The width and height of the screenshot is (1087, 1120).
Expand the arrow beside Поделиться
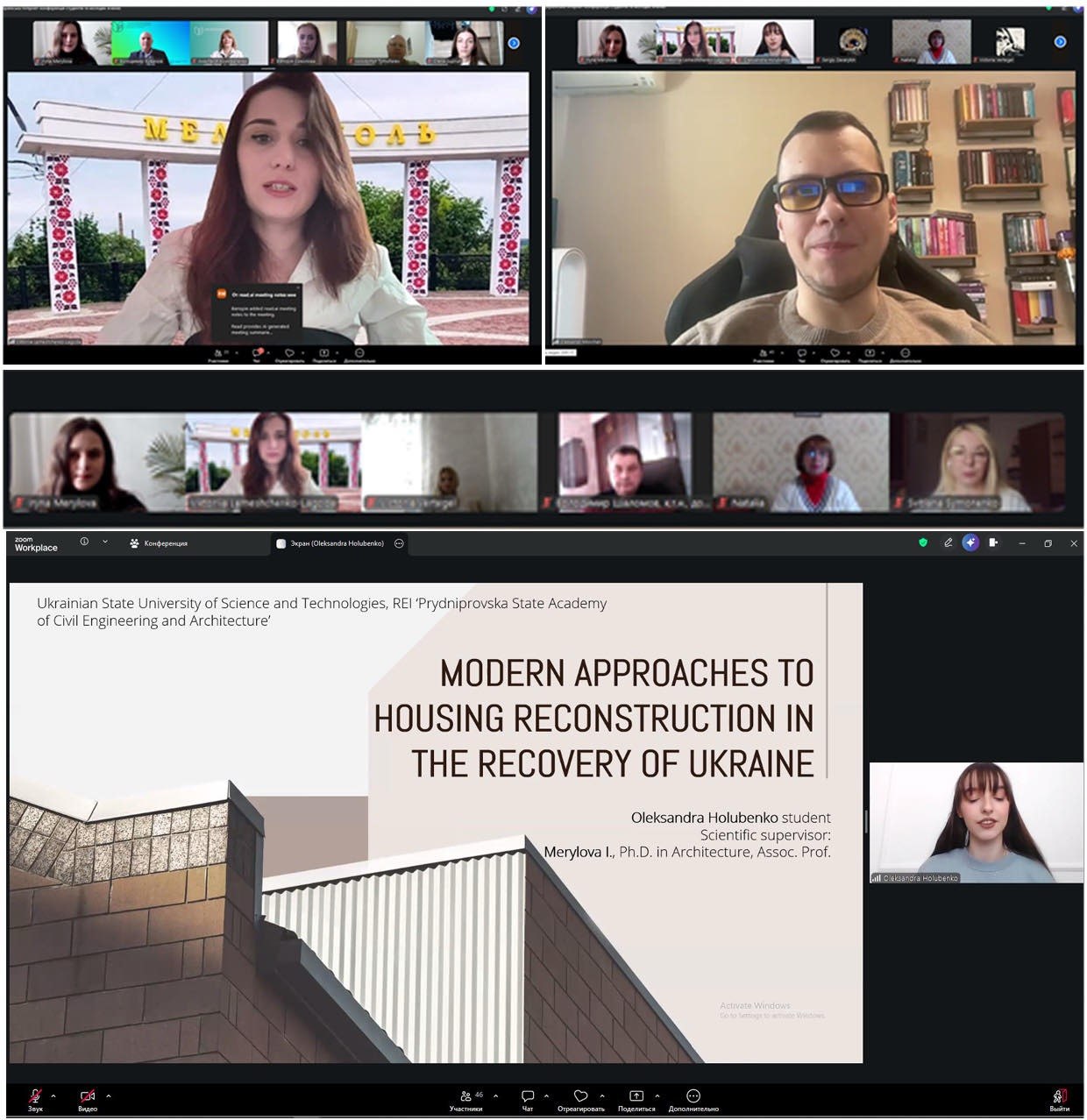(x=657, y=1095)
